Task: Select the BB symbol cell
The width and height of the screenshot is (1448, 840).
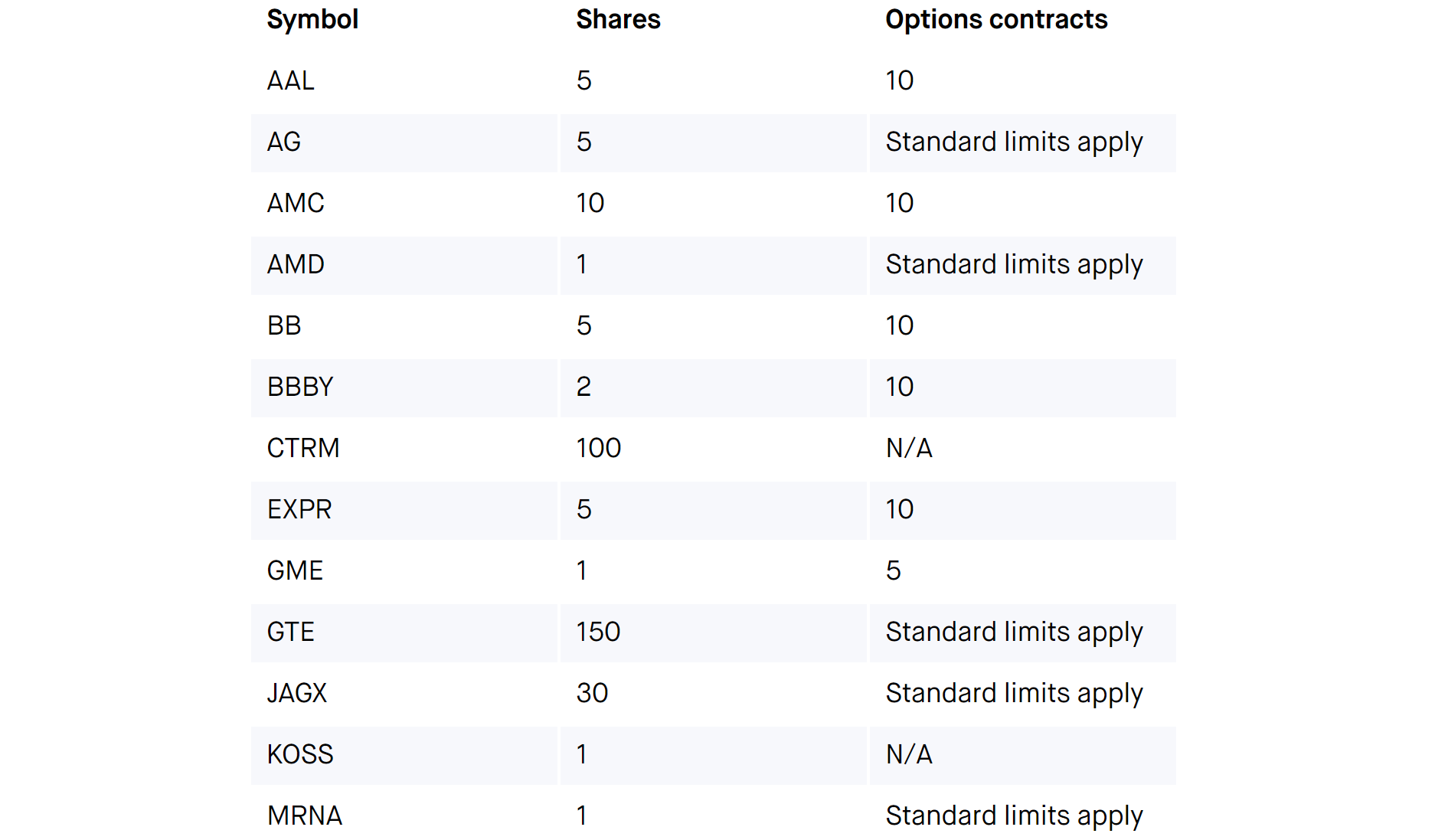Action: [x=284, y=326]
